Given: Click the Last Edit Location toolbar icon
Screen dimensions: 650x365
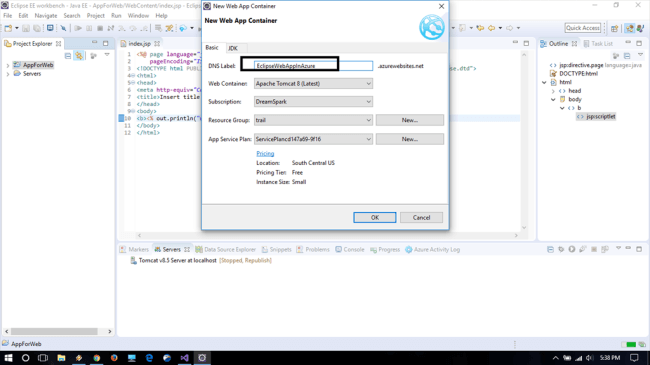Looking at the screenshot, I should [x=480, y=28].
